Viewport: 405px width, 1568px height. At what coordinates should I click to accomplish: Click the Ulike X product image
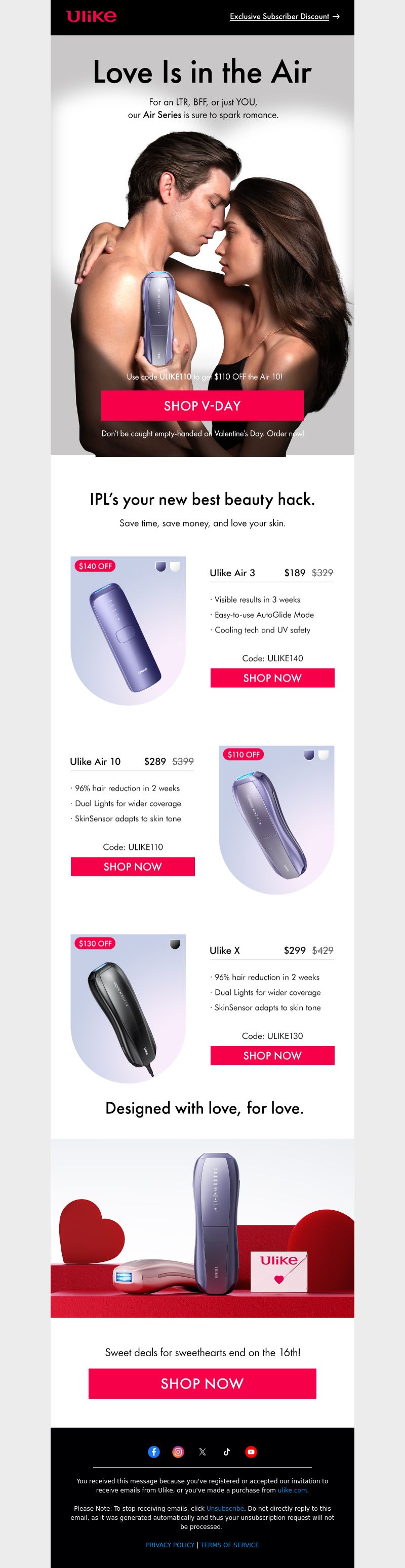(x=128, y=1008)
